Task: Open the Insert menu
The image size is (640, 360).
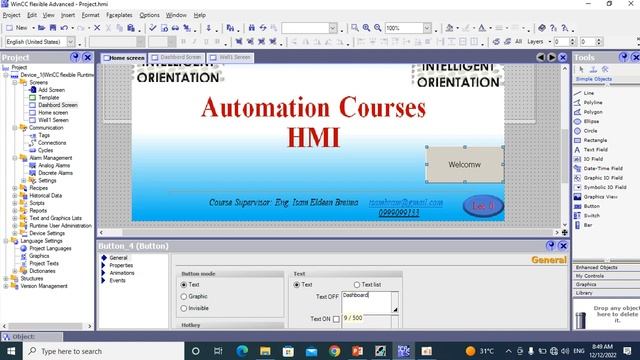Action: (x=68, y=15)
